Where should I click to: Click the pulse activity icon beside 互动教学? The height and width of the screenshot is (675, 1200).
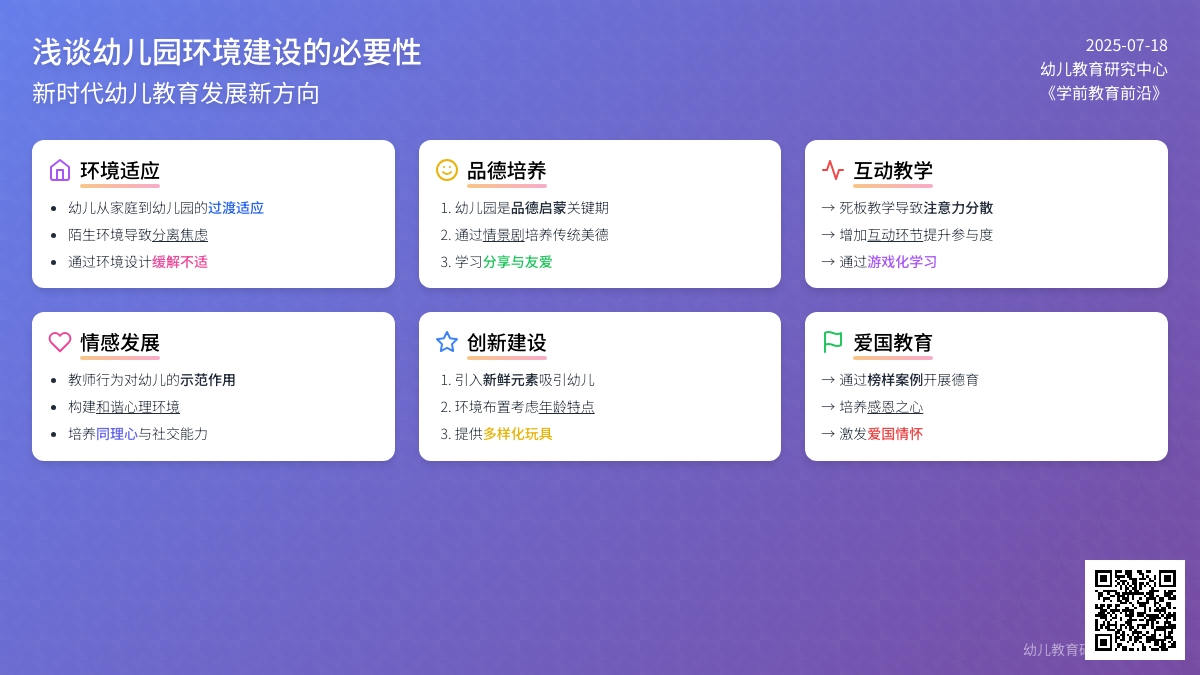pyautogui.click(x=833, y=170)
